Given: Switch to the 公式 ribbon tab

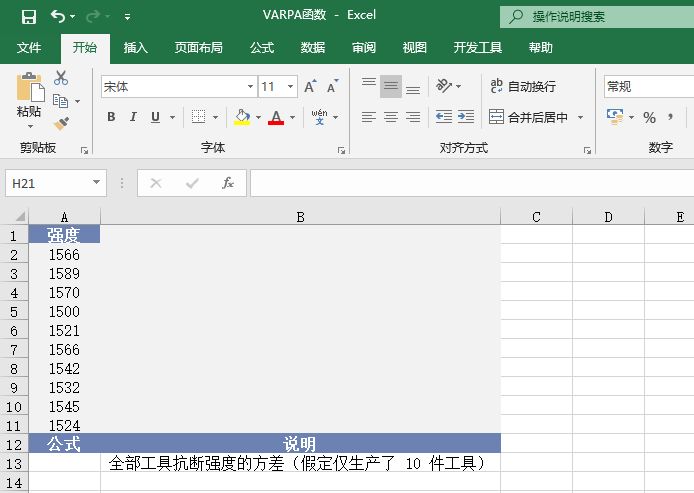Looking at the screenshot, I should tap(262, 47).
